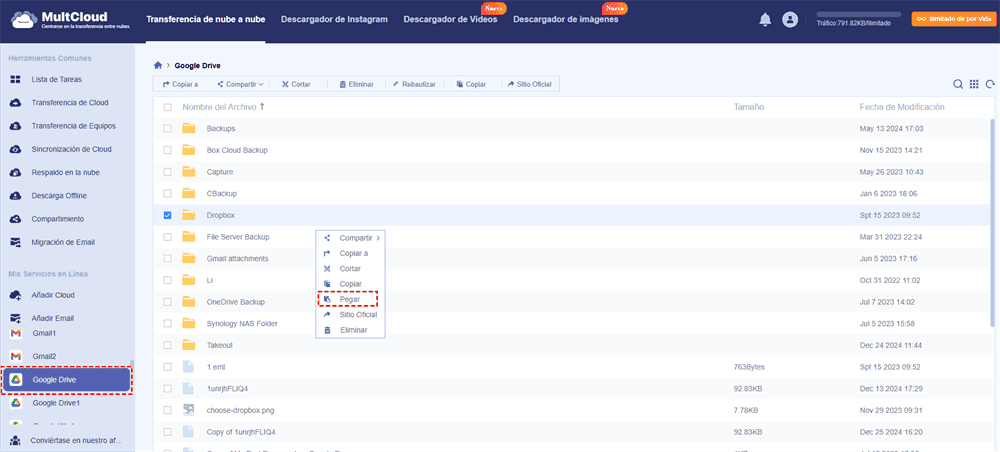Image resolution: width=1000 pixels, height=452 pixels.
Task: Click Eliminar toolbar button
Action: pos(357,84)
